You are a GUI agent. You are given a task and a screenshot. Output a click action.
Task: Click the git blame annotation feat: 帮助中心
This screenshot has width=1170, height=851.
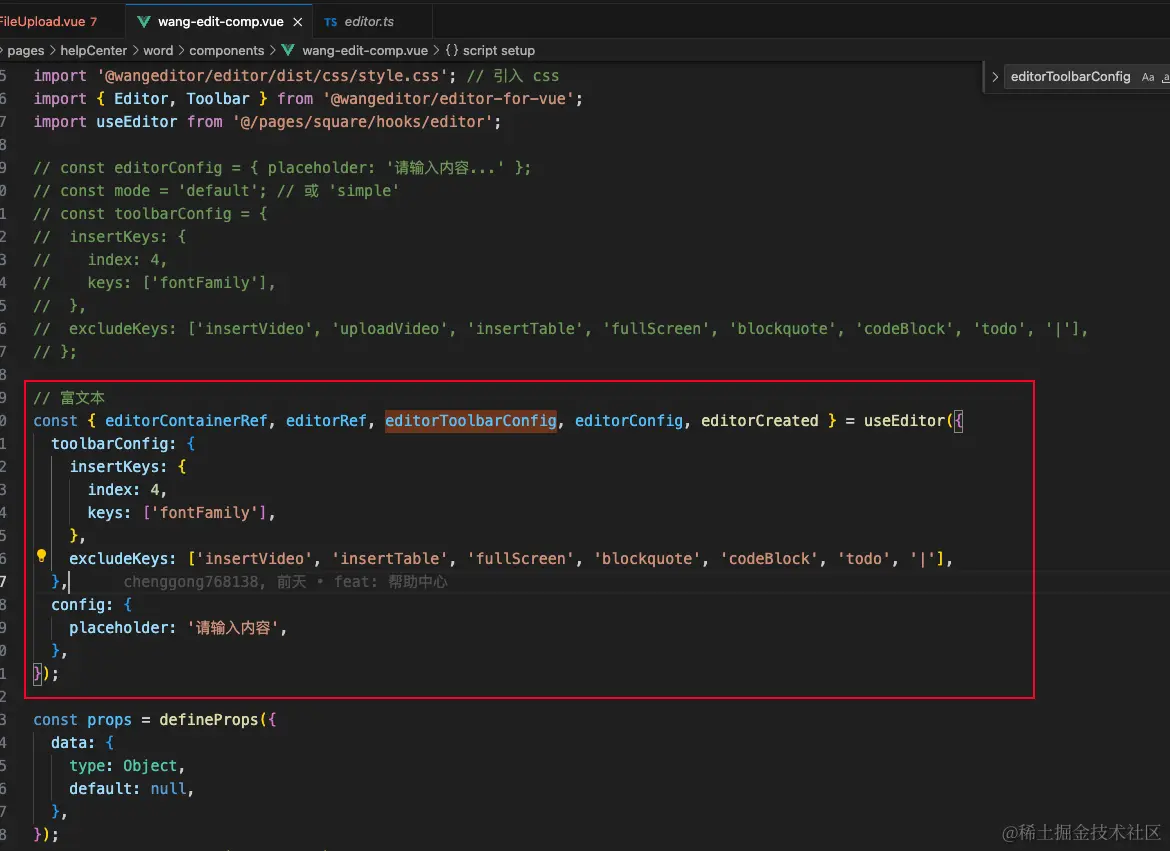[x=390, y=581]
